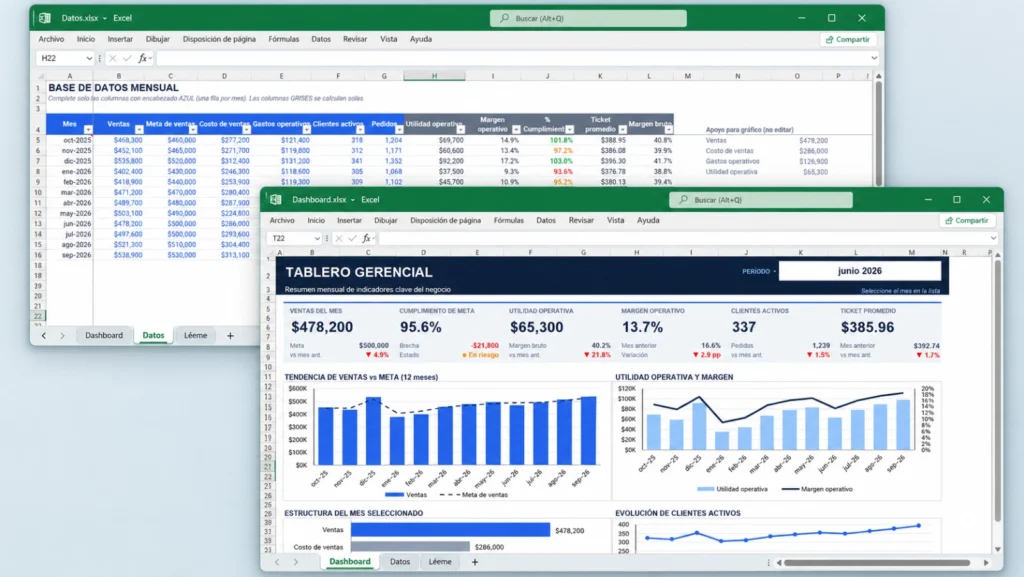Viewport: 1024px width, 577px height.
Task: Click Compartir button in Datos.xlsx
Action: (x=848, y=39)
